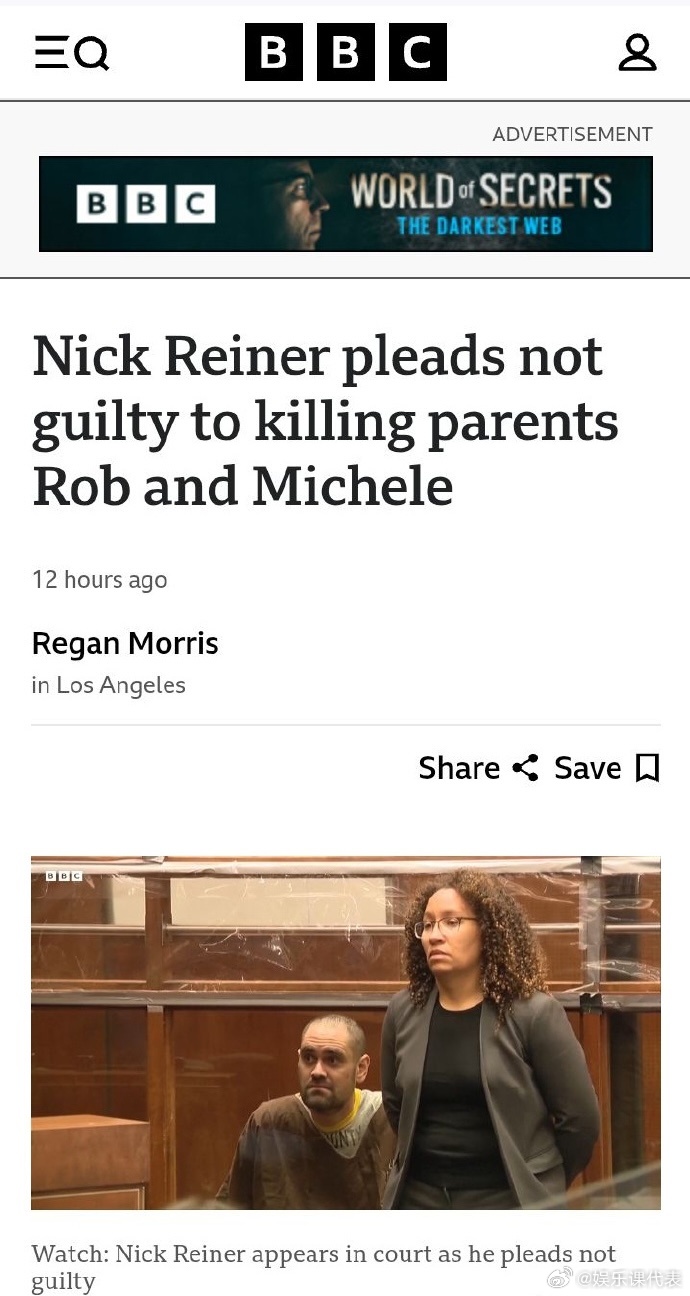
Task: Open the hamburger navigation menu
Action: click(x=50, y=52)
